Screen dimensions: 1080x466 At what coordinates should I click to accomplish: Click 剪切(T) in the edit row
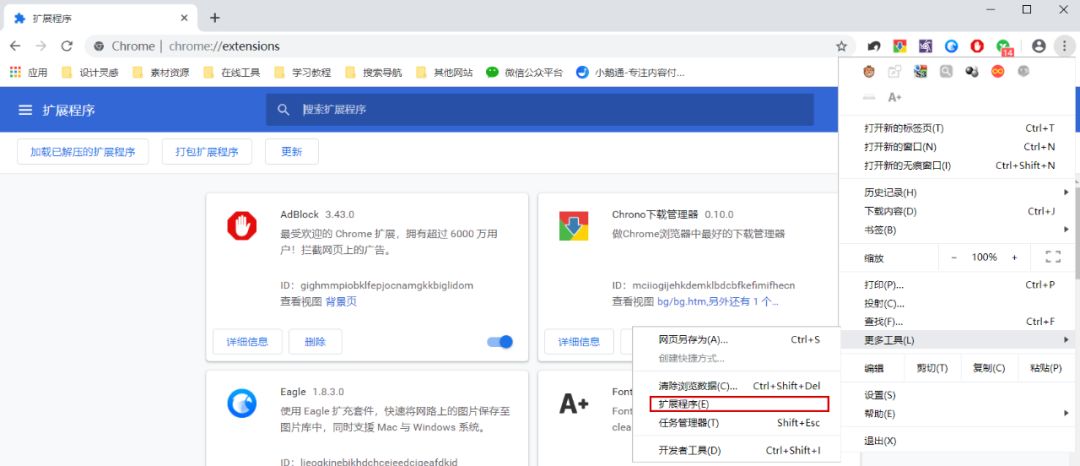[932, 368]
